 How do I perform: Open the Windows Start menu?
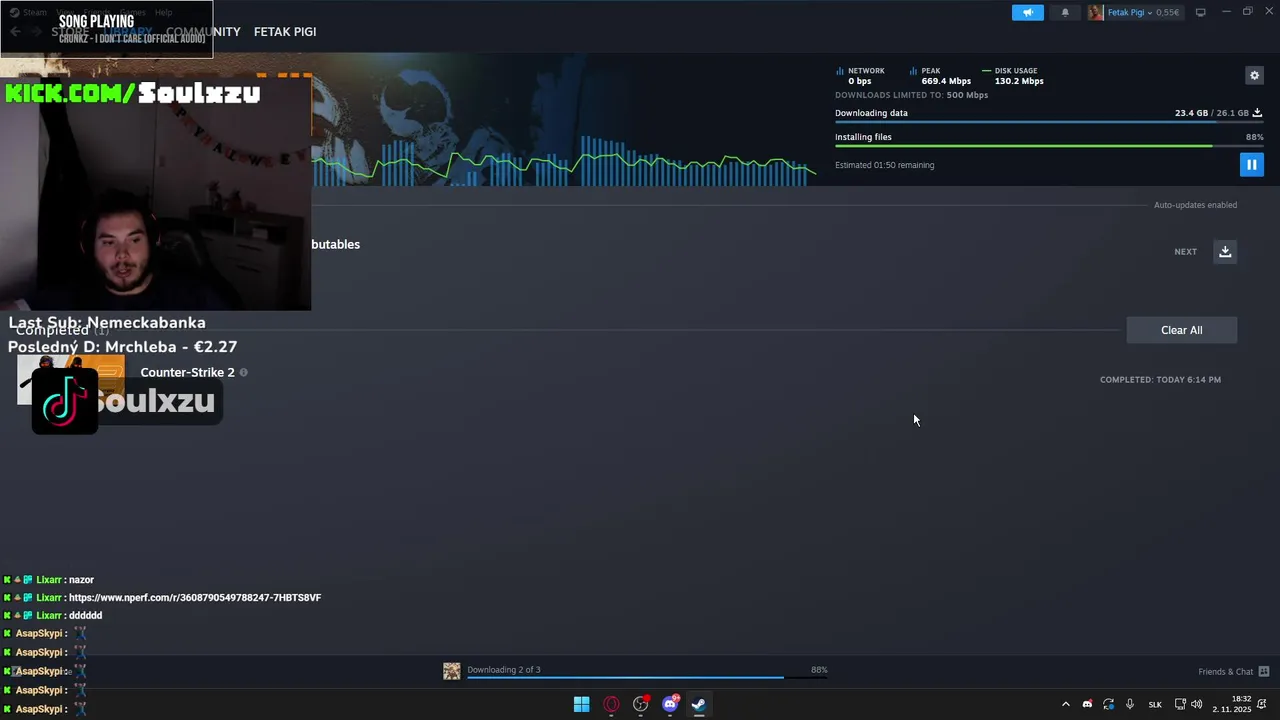581,704
